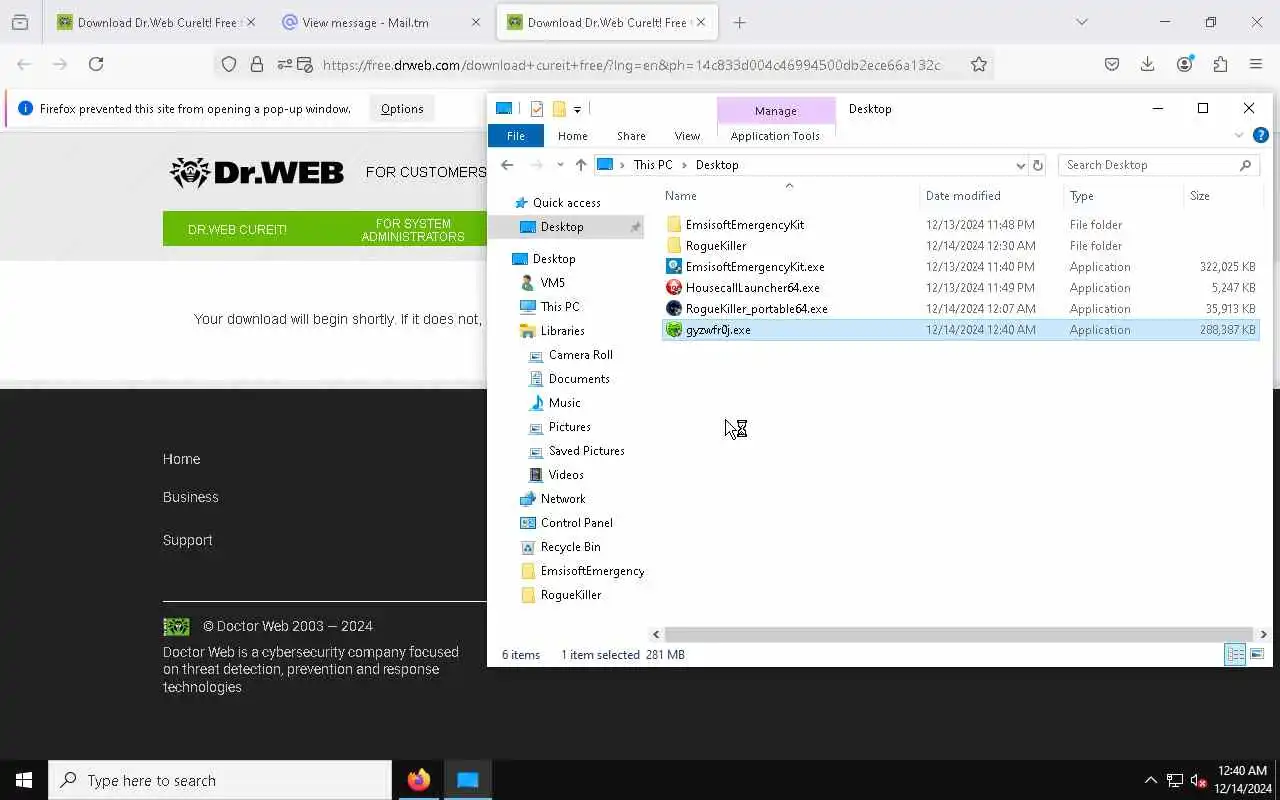The width and height of the screenshot is (1280, 800).
Task: Click the Search Desktop field
Action: pos(1160,165)
